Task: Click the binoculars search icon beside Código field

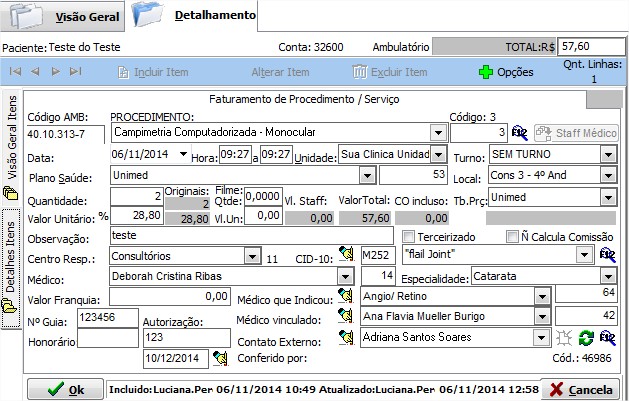Action: 519,133
